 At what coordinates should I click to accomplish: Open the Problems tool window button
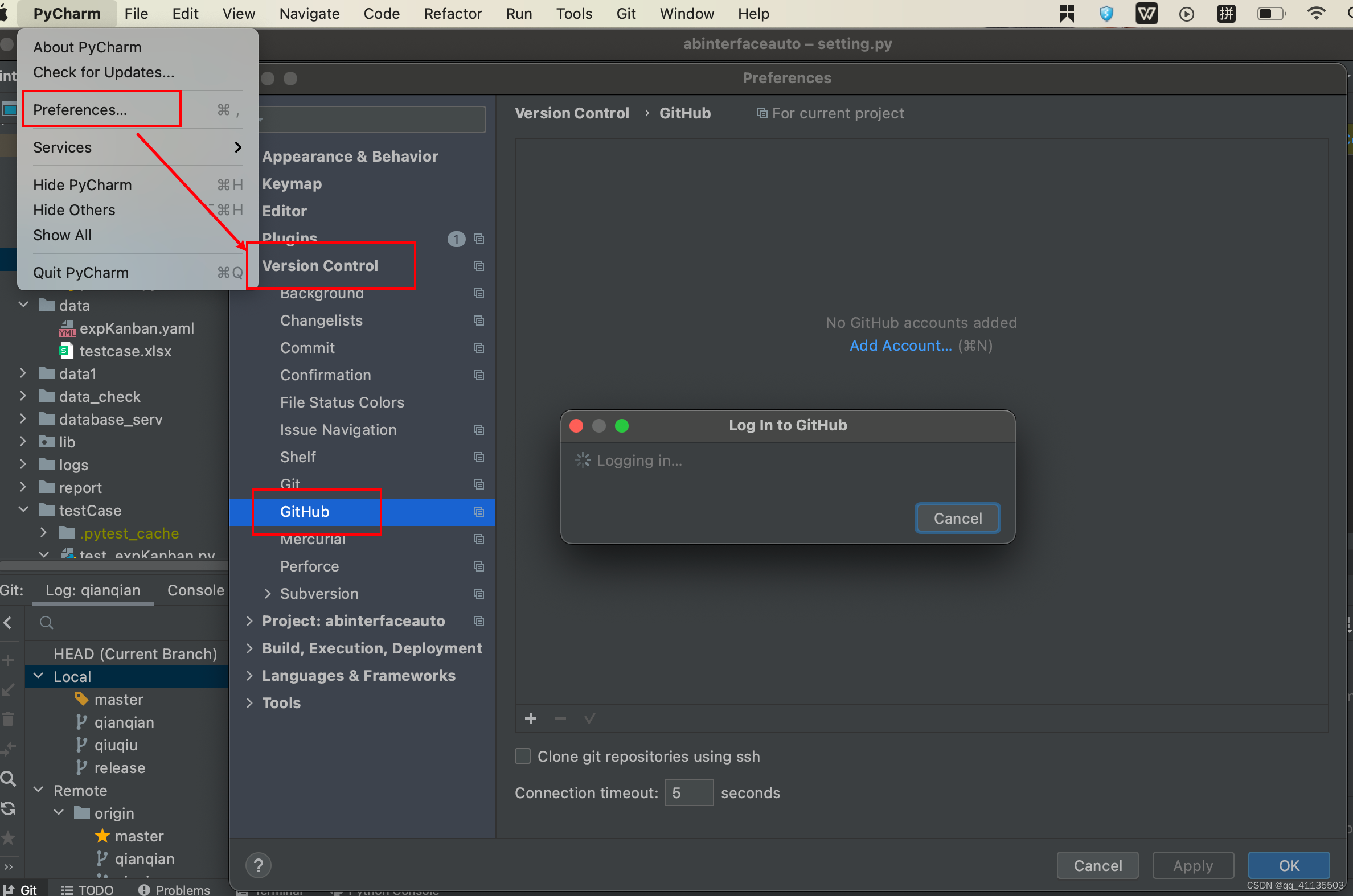point(174,889)
